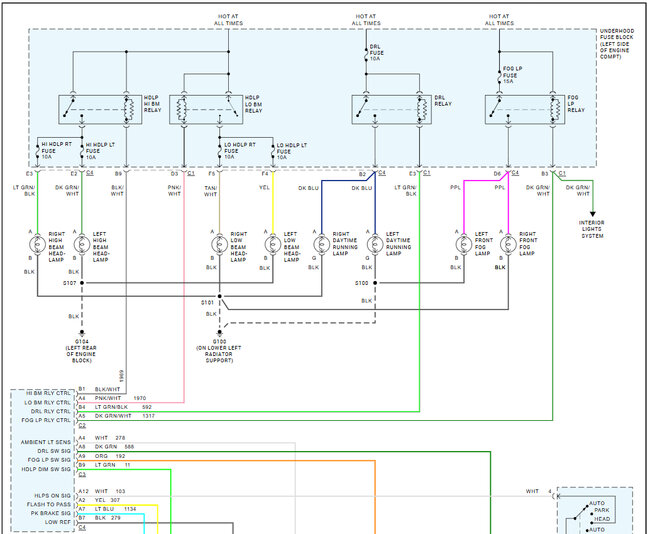
Task: Select the LO HDLP LT fuse symbol
Action: [273, 151]
